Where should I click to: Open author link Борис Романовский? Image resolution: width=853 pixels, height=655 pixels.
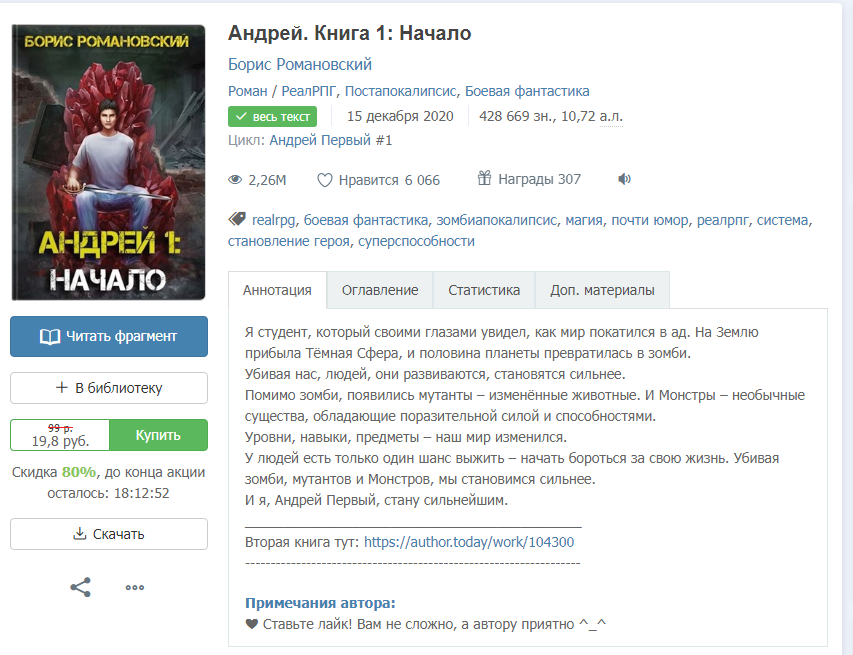300,64
